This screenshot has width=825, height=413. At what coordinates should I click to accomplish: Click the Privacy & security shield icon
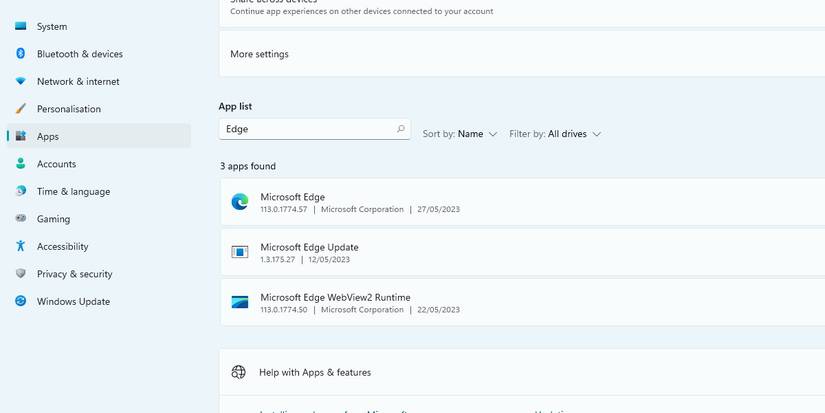click(20, 274)
